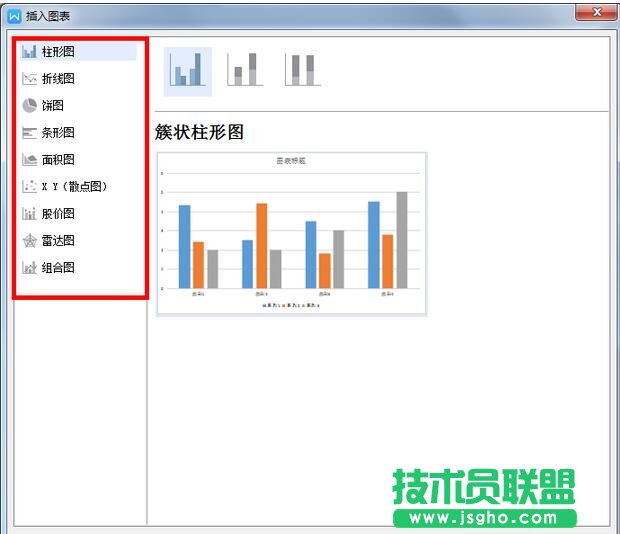
Task: Choose the stacked column subtype icon
Action: tap(246, 70)
